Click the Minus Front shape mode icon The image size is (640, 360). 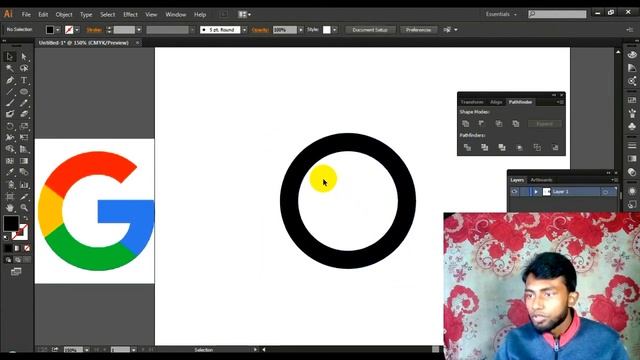[482, 123]
